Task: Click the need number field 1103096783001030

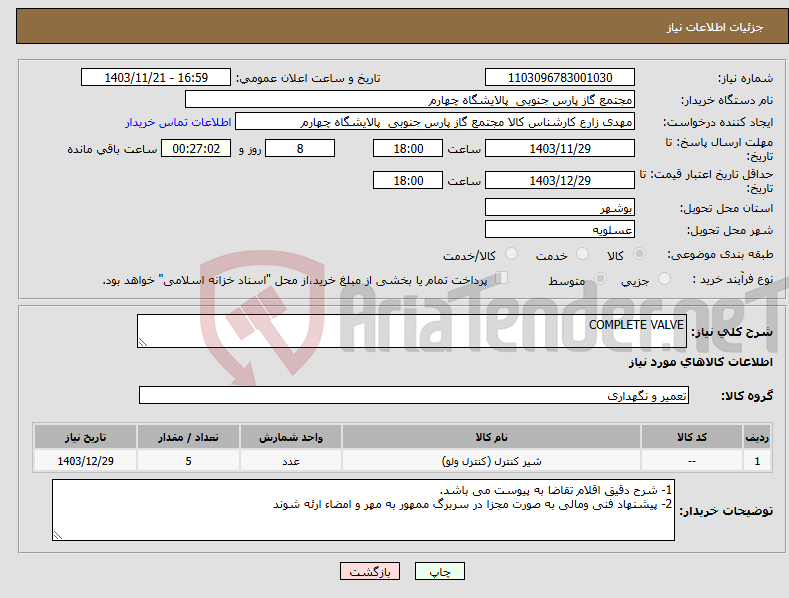Action: click(x=560, y=78)
